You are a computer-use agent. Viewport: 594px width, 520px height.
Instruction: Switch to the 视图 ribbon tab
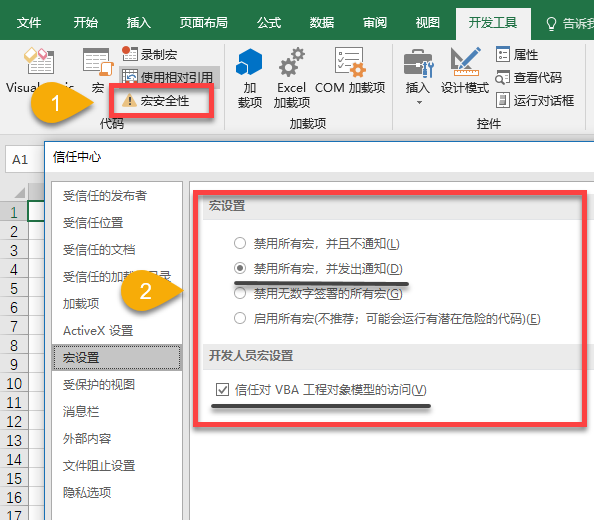coord(428,23)
